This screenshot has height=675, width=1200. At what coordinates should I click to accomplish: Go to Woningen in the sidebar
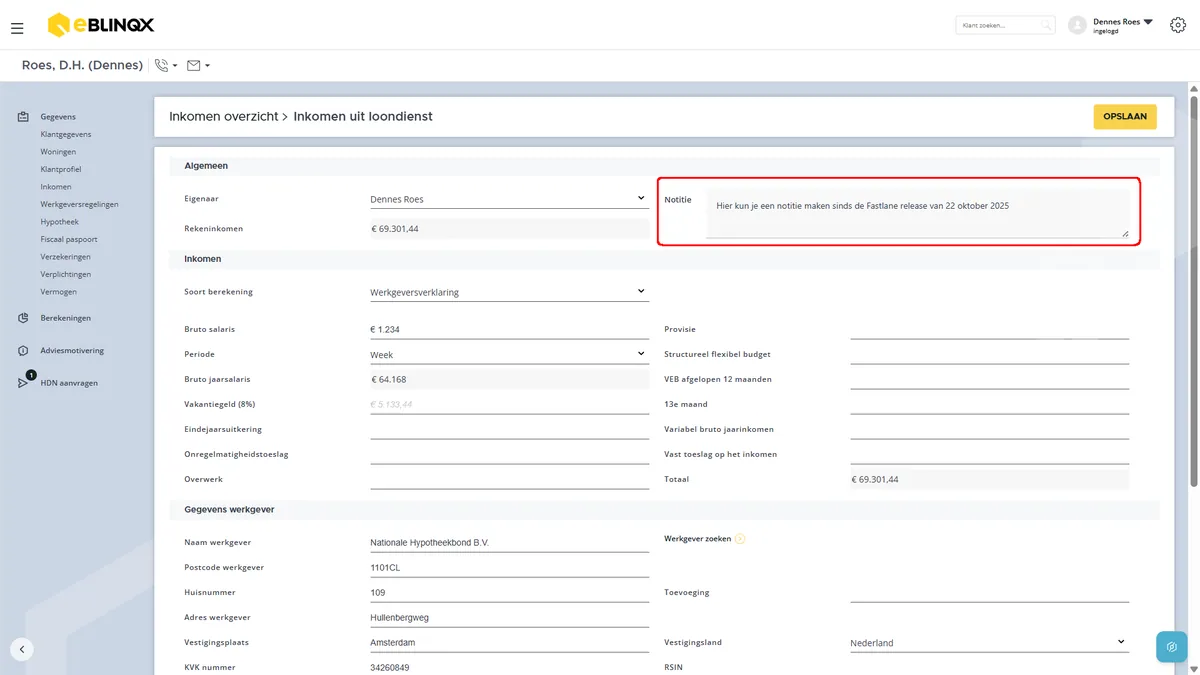point(58,152)
